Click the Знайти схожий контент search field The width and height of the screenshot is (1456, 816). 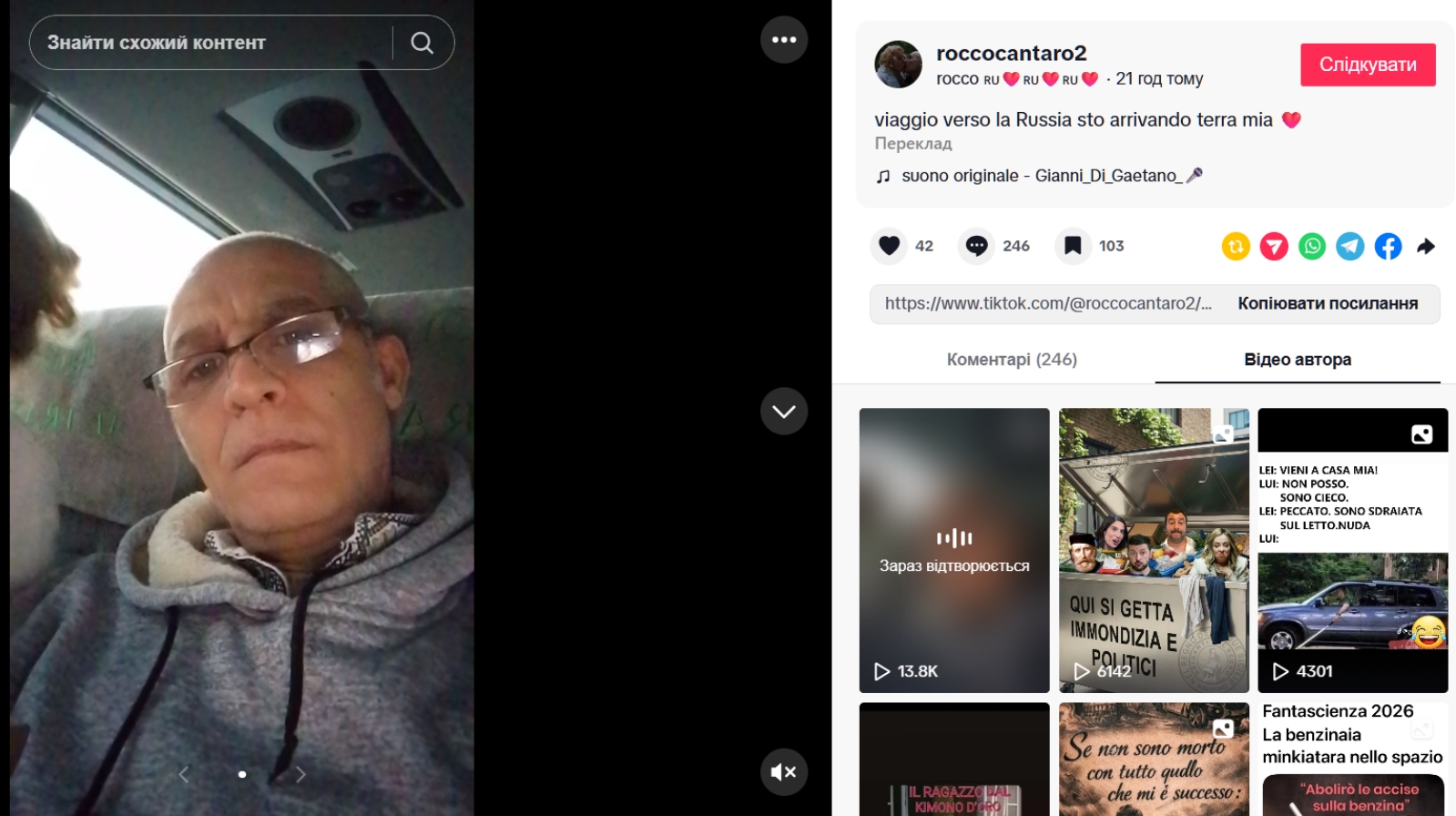211,43
